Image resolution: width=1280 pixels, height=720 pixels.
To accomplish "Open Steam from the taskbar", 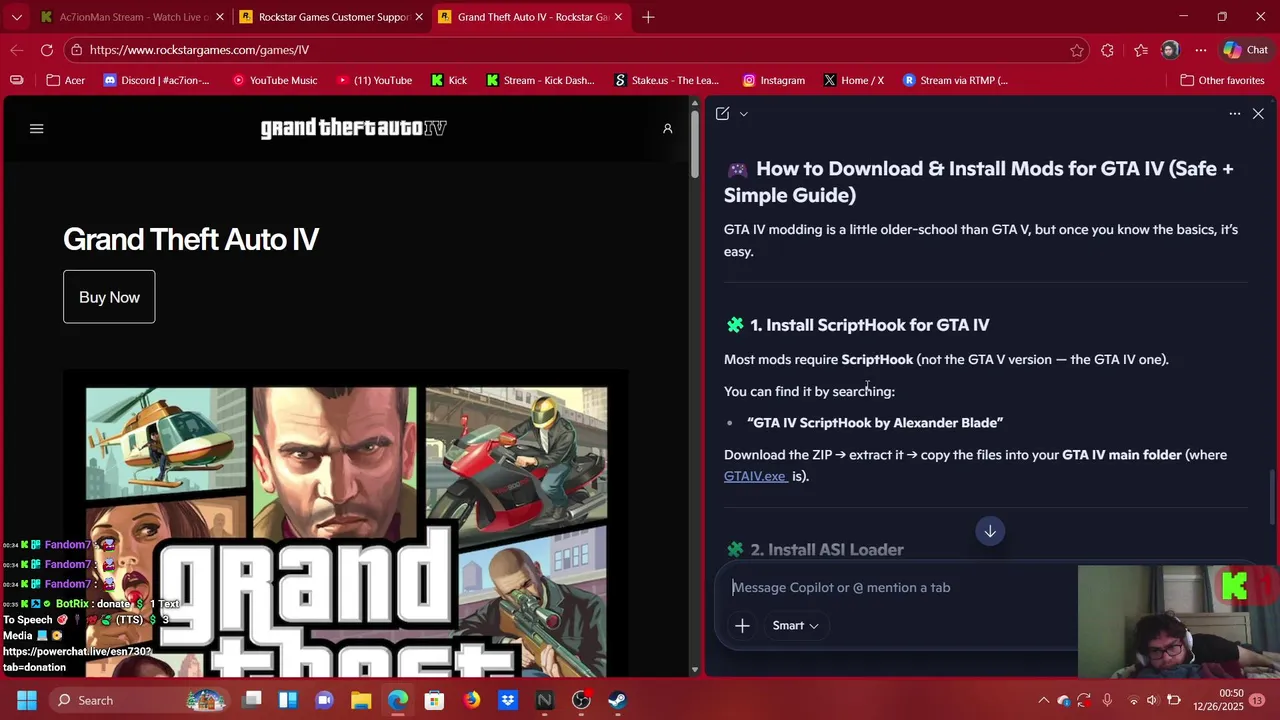I will click(x=617, y=700).
